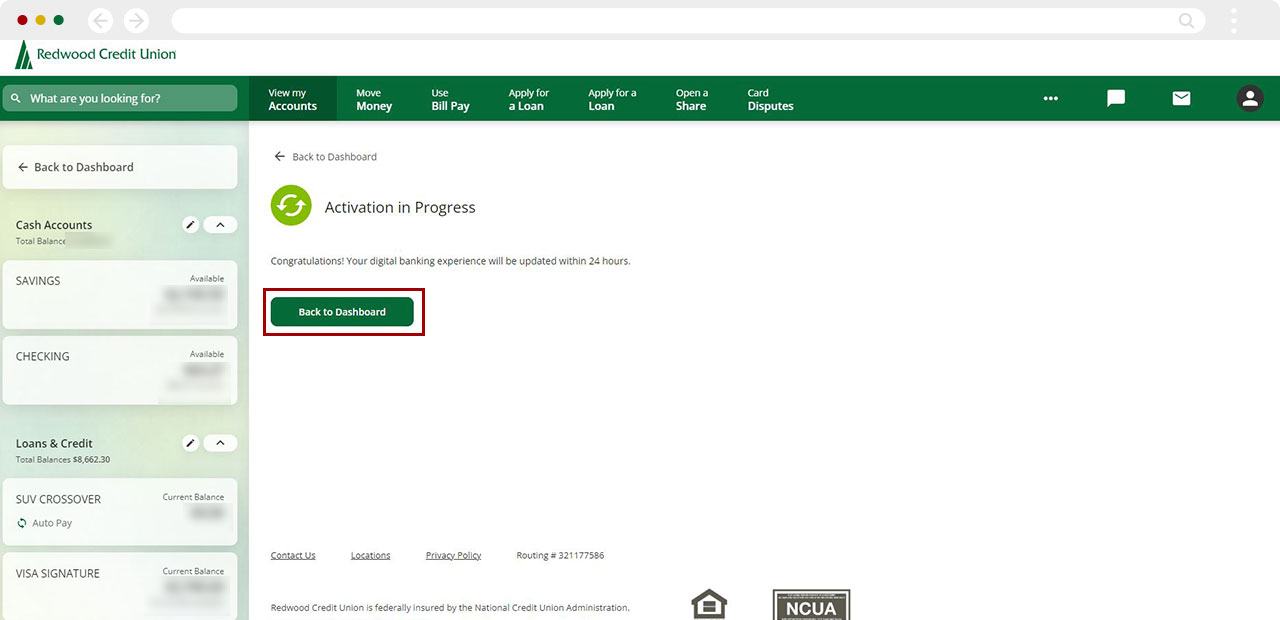Click the search magnifier in the sidebar search box
Image resolution: width=1280 pixels, height=620 pixels.
(16, 99)
